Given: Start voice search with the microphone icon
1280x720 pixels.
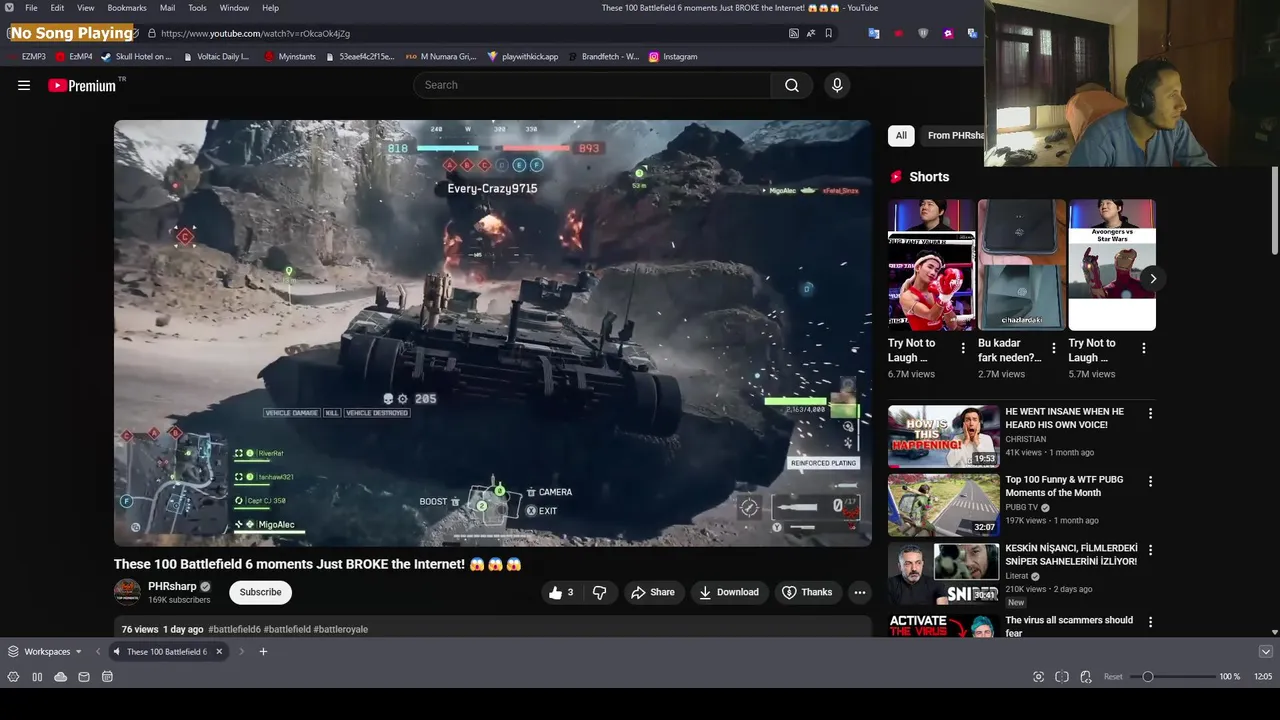Looking at the screenshot, I should coord(837,85).
